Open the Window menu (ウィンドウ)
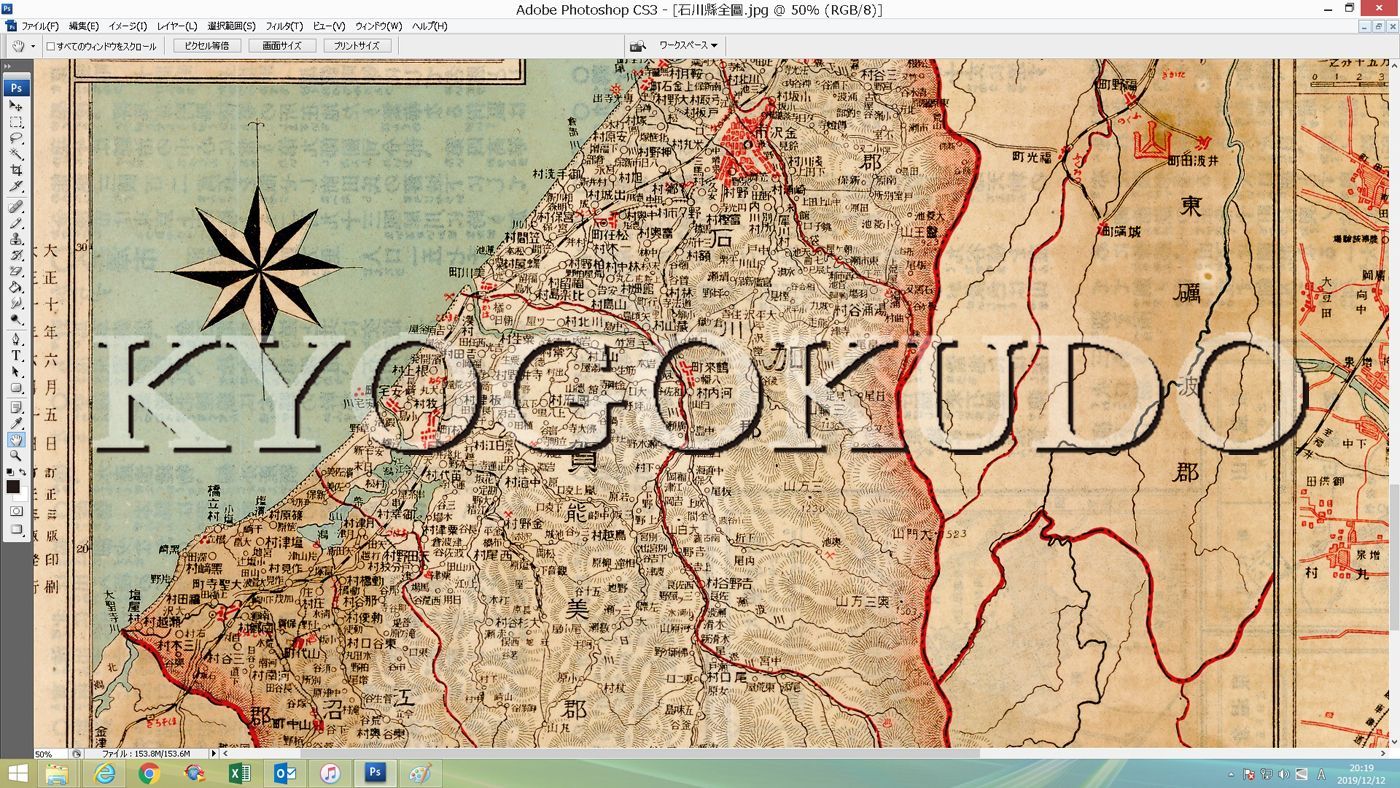Screen dimensions: 1400x788 (x=379, y=26)
